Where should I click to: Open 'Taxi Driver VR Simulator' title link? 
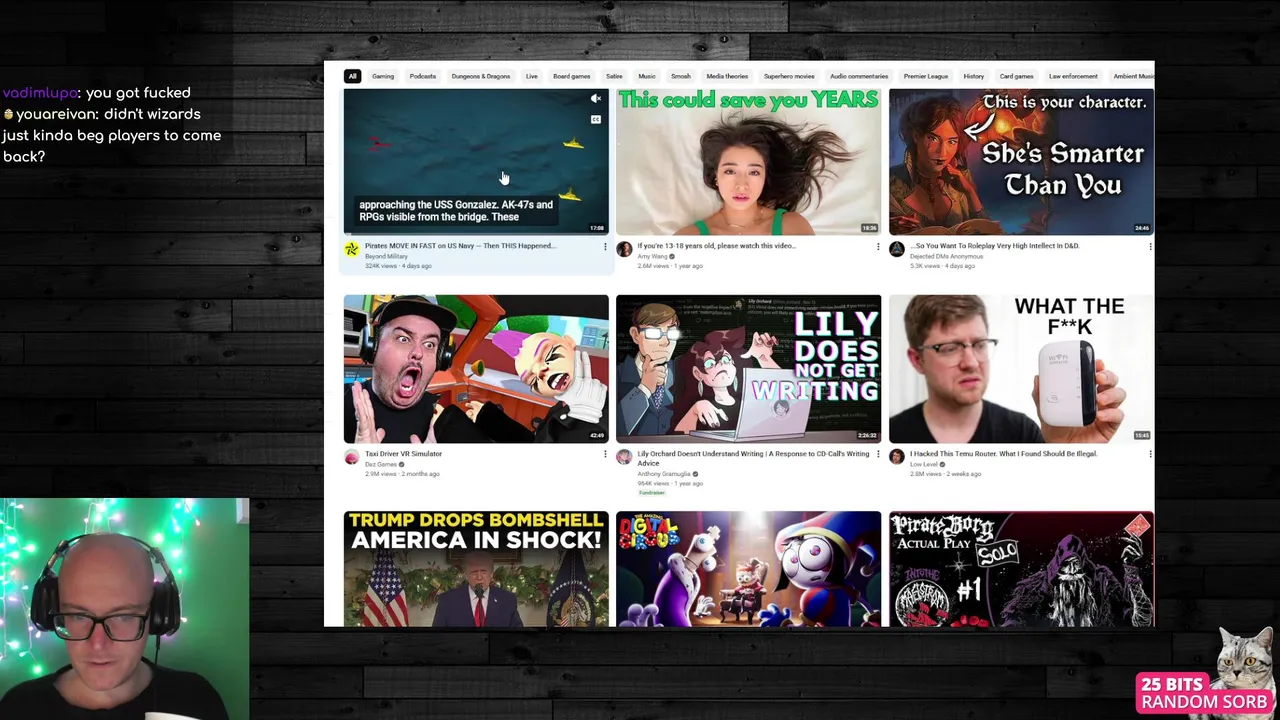tap(403, 454)
